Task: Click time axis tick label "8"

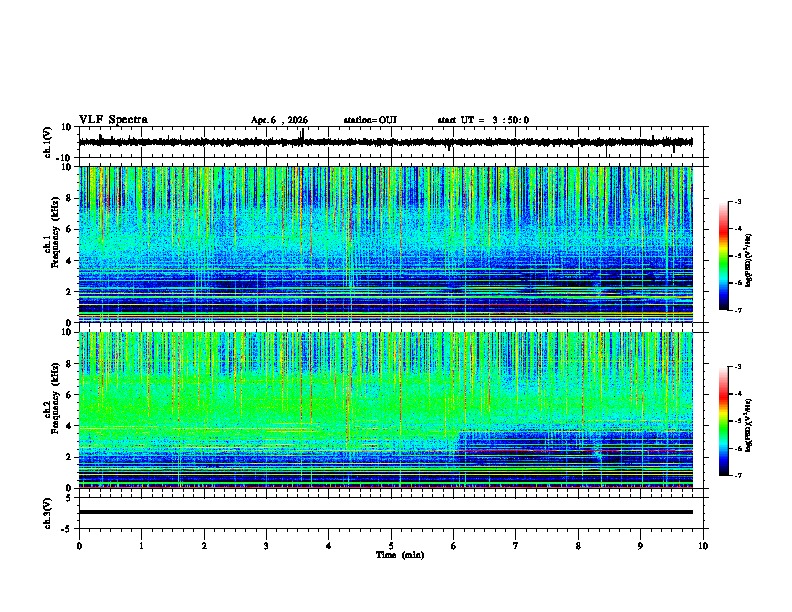Action: (578, 546)
